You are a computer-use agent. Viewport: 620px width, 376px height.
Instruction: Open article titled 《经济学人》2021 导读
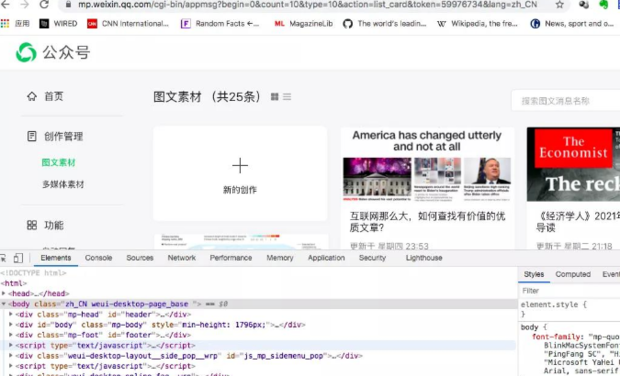tap(578, 222)
